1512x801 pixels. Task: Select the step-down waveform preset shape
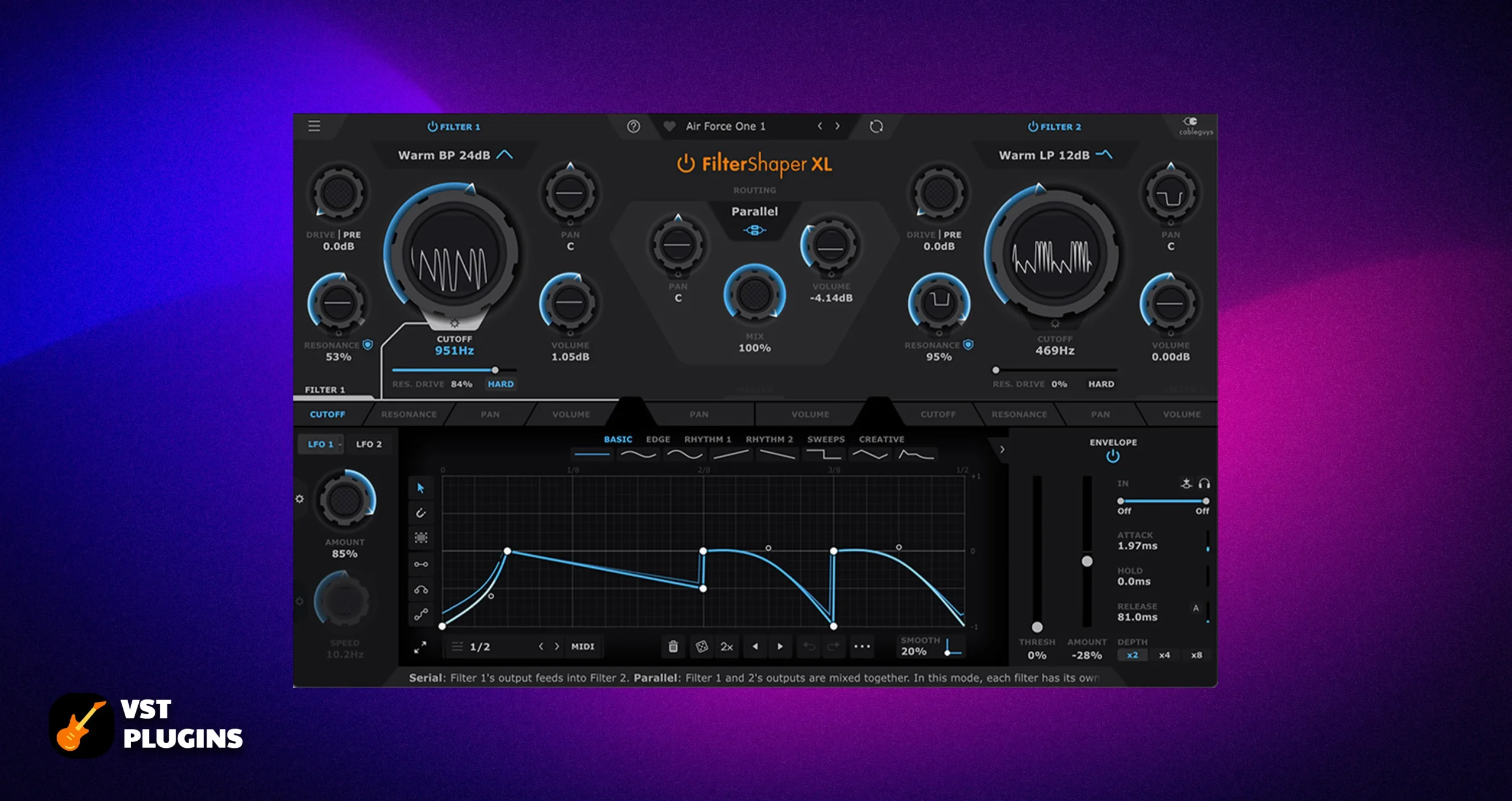pyautogui.click(x=823, y=455)
